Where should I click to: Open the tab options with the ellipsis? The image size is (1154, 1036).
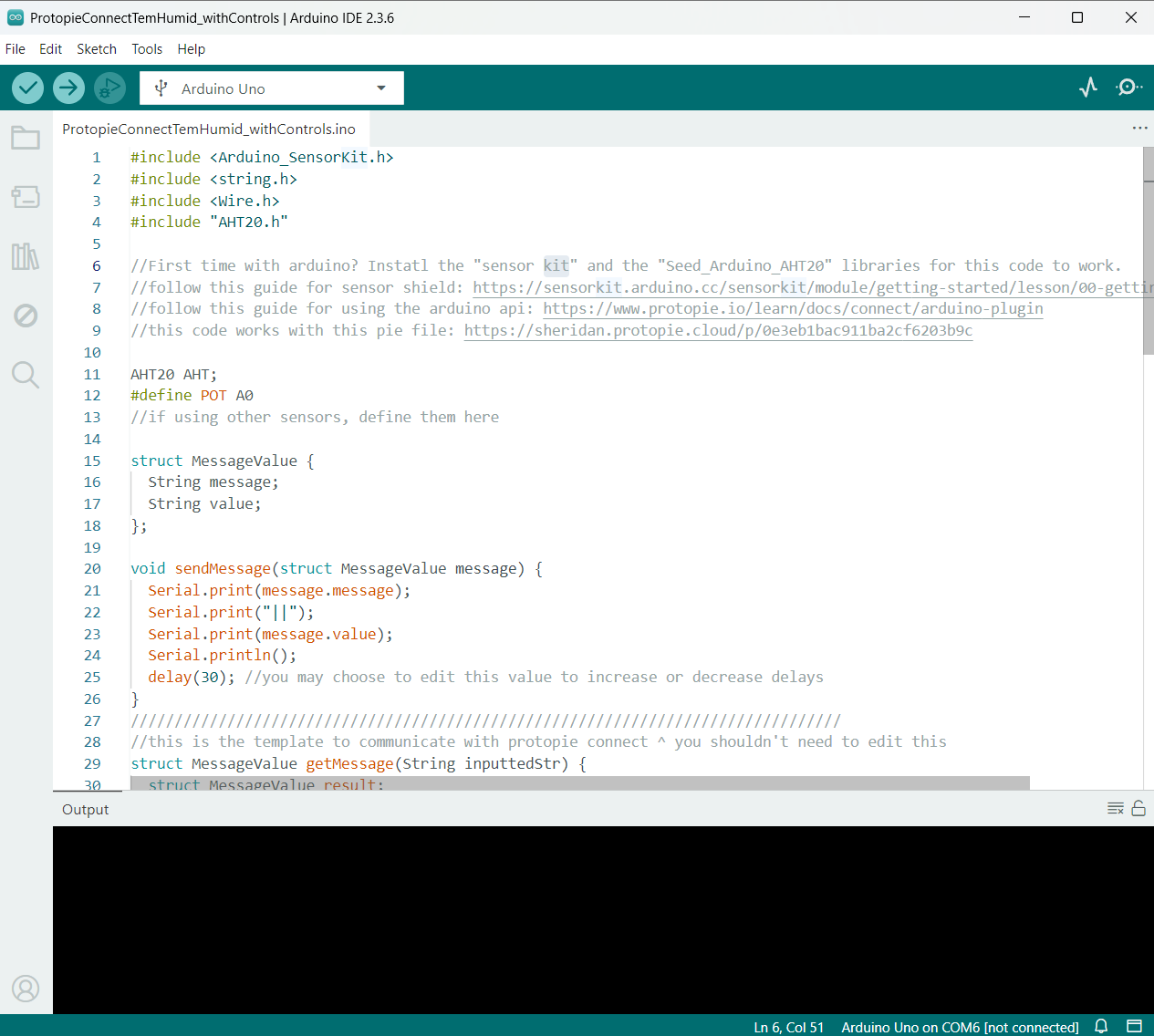tap(1139, 129)
